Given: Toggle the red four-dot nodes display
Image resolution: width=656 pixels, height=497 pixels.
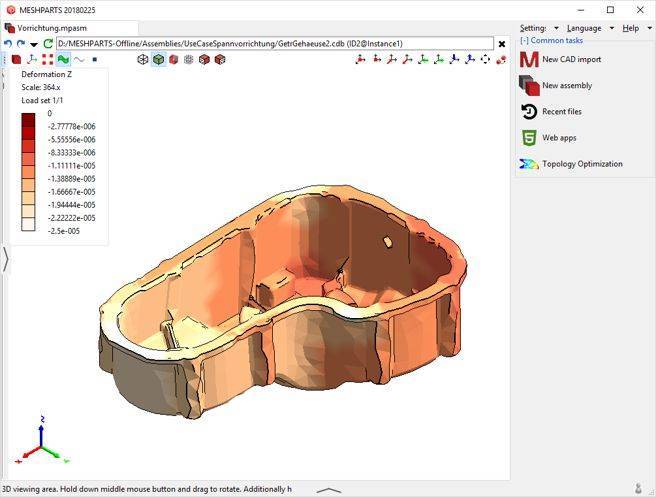Looking at the screenshot, I should pyautogui.click(x=47, y=60).
